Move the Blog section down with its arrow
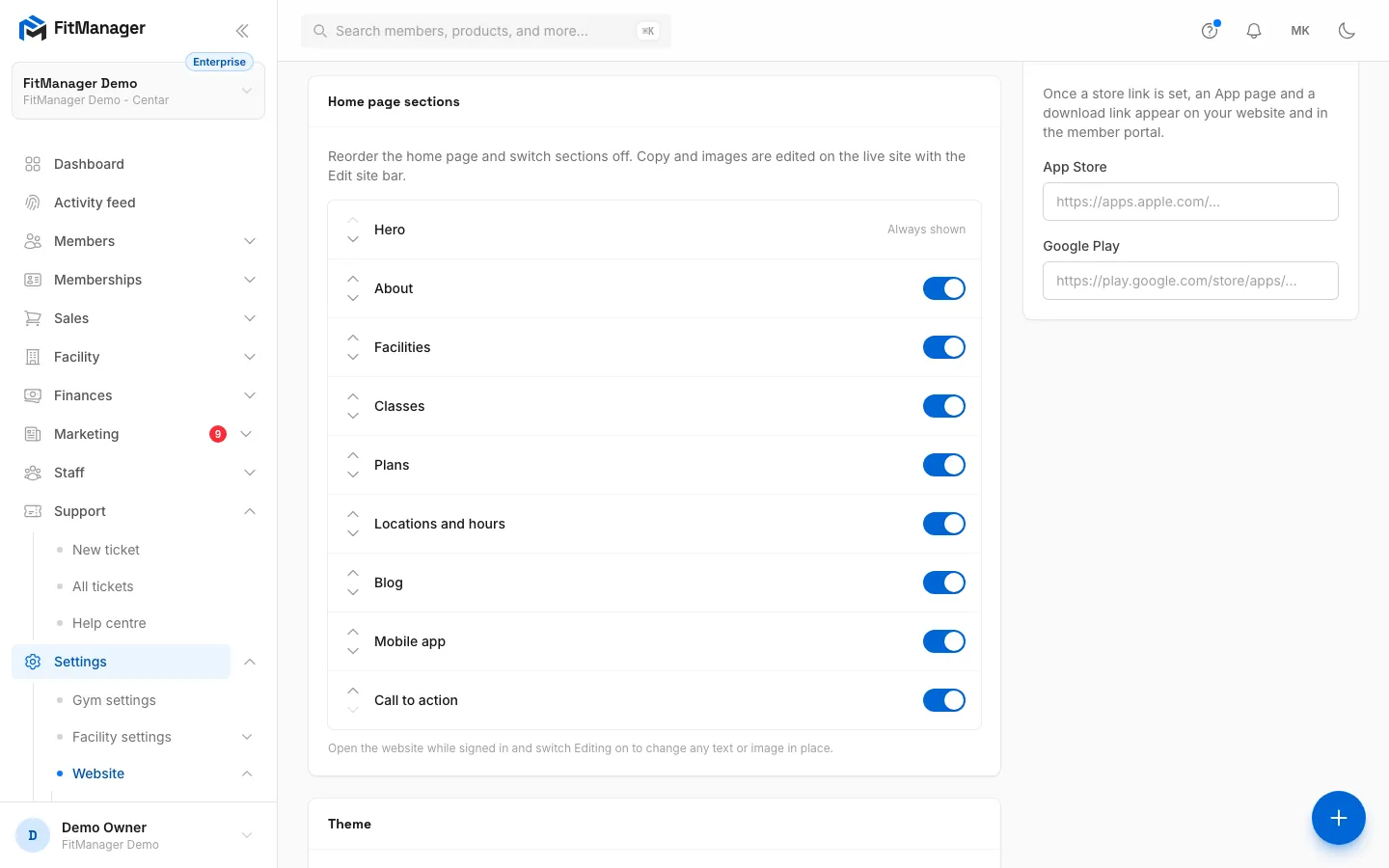The height and width of the screenshot is (868, 1389). [353, 592]
